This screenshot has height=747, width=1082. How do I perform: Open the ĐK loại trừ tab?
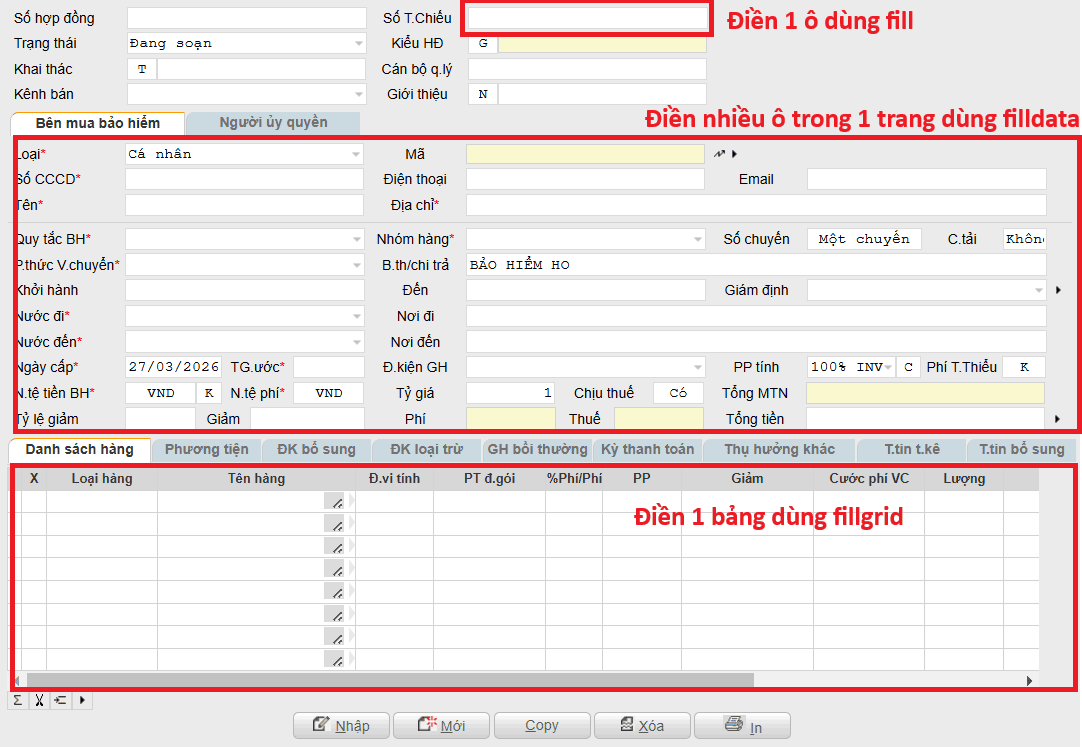pos(426,450)
